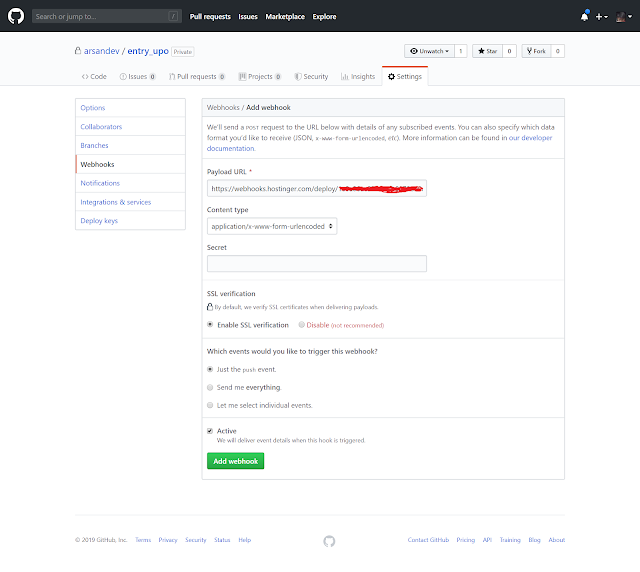Choose Send me everything option
This screenshot has width=640, height=572.
(210, 387)
